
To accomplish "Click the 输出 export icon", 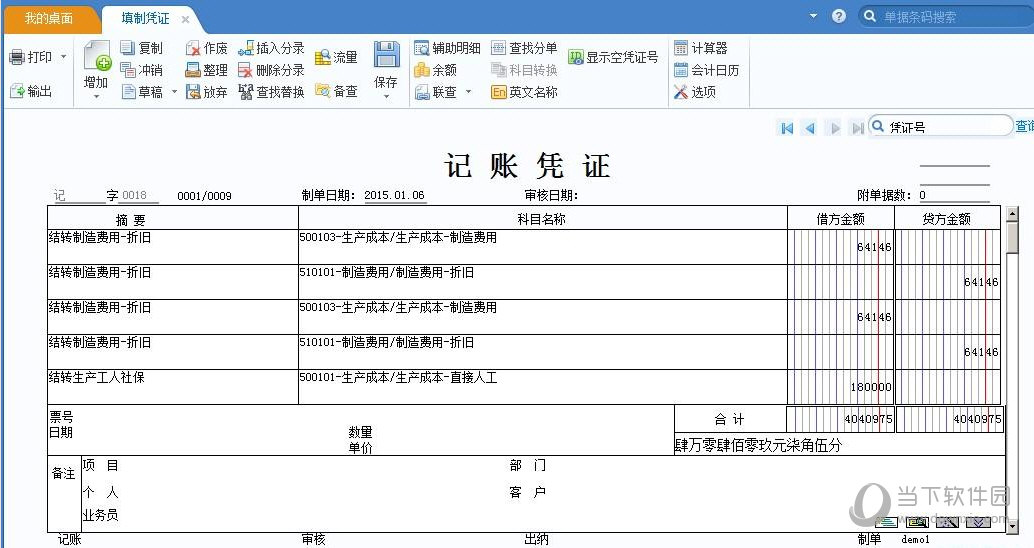I will [17, 91].
